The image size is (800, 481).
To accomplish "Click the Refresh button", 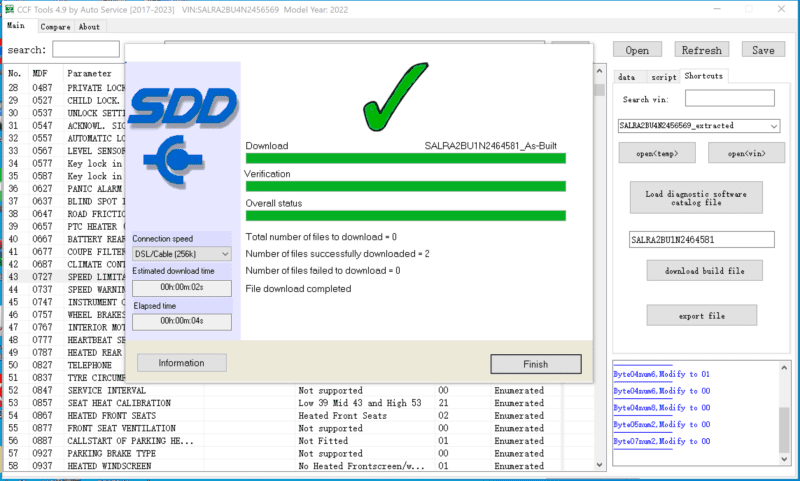I will [701, 50].
